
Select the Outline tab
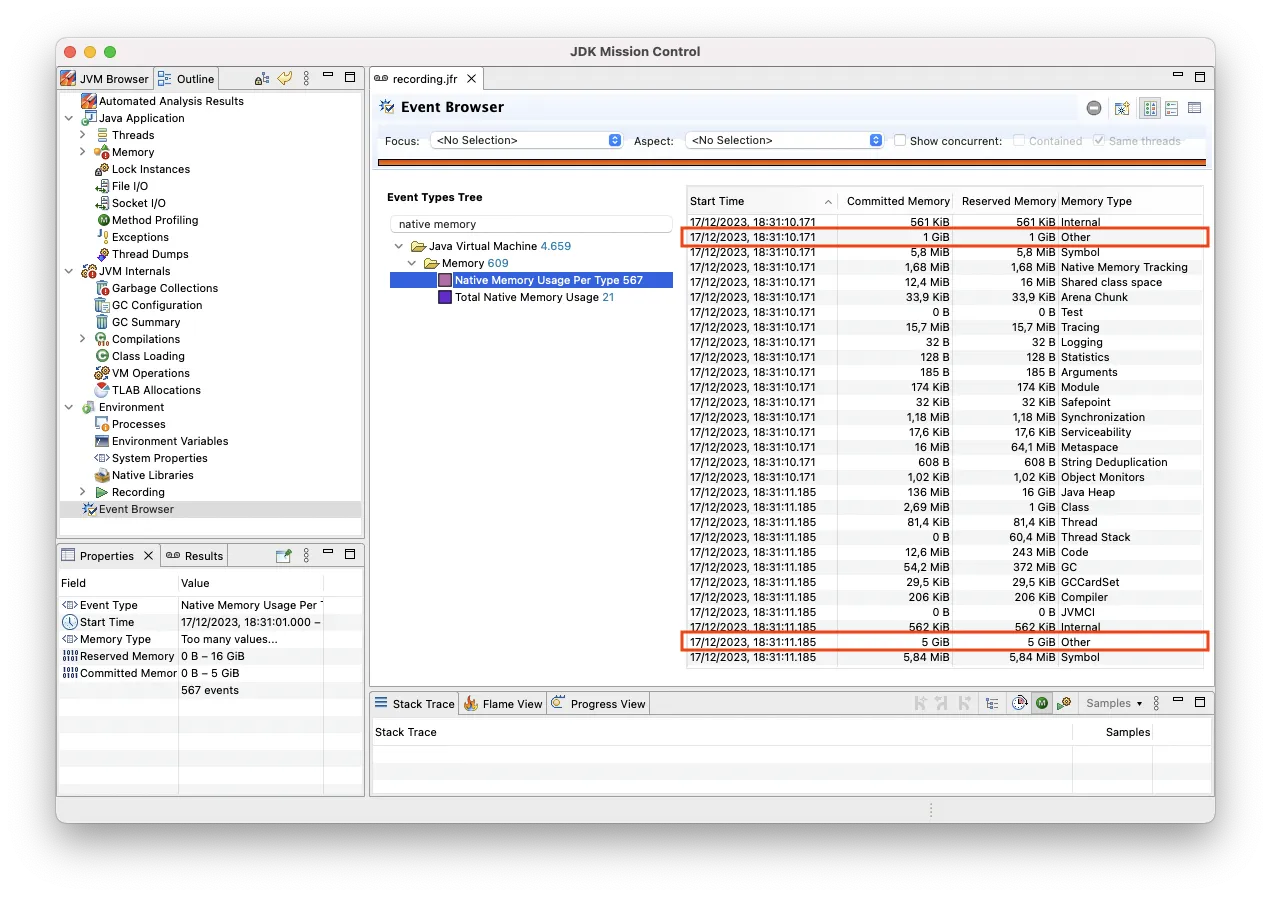pos(187,78)
